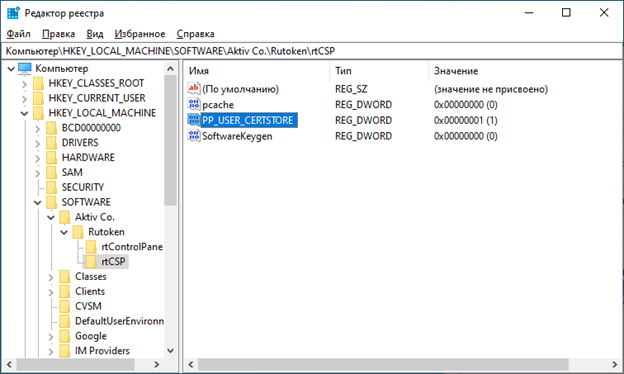Click HARDWARE folder icon
The width and height of the screenshot is (624, 374).
click(51, 158)
